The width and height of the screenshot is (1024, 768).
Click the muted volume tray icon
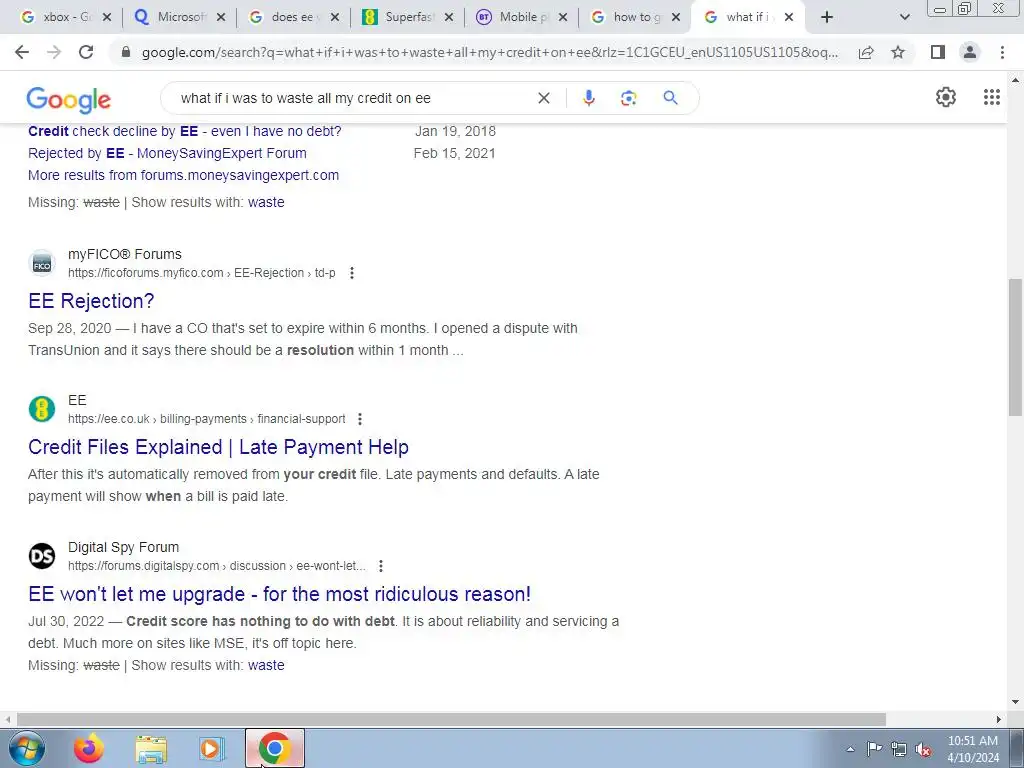coord(923,750)
